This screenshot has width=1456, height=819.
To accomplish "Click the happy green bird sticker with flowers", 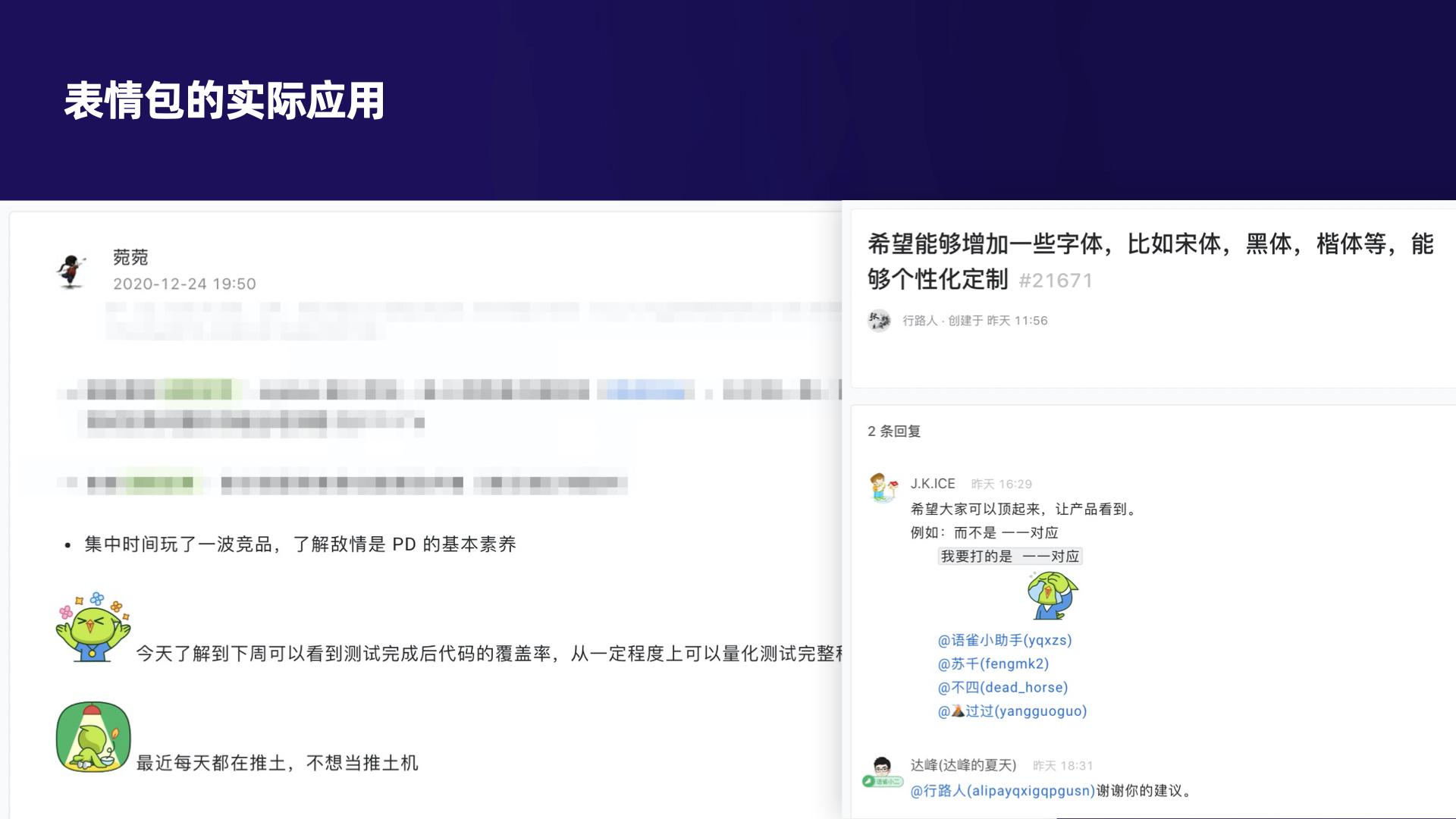I will pos(93,628).
